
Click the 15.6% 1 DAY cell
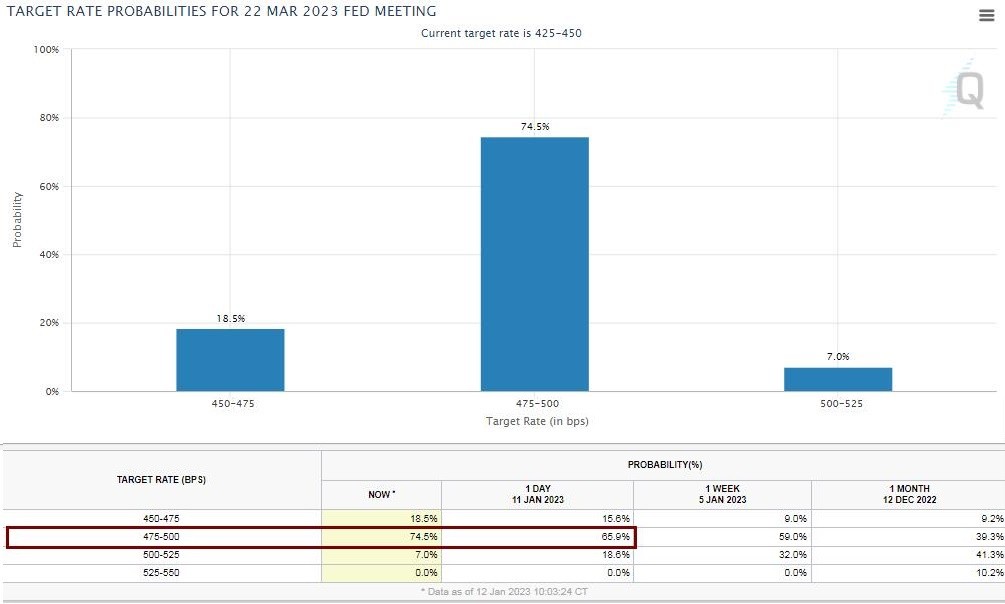[x=537, y=519]
